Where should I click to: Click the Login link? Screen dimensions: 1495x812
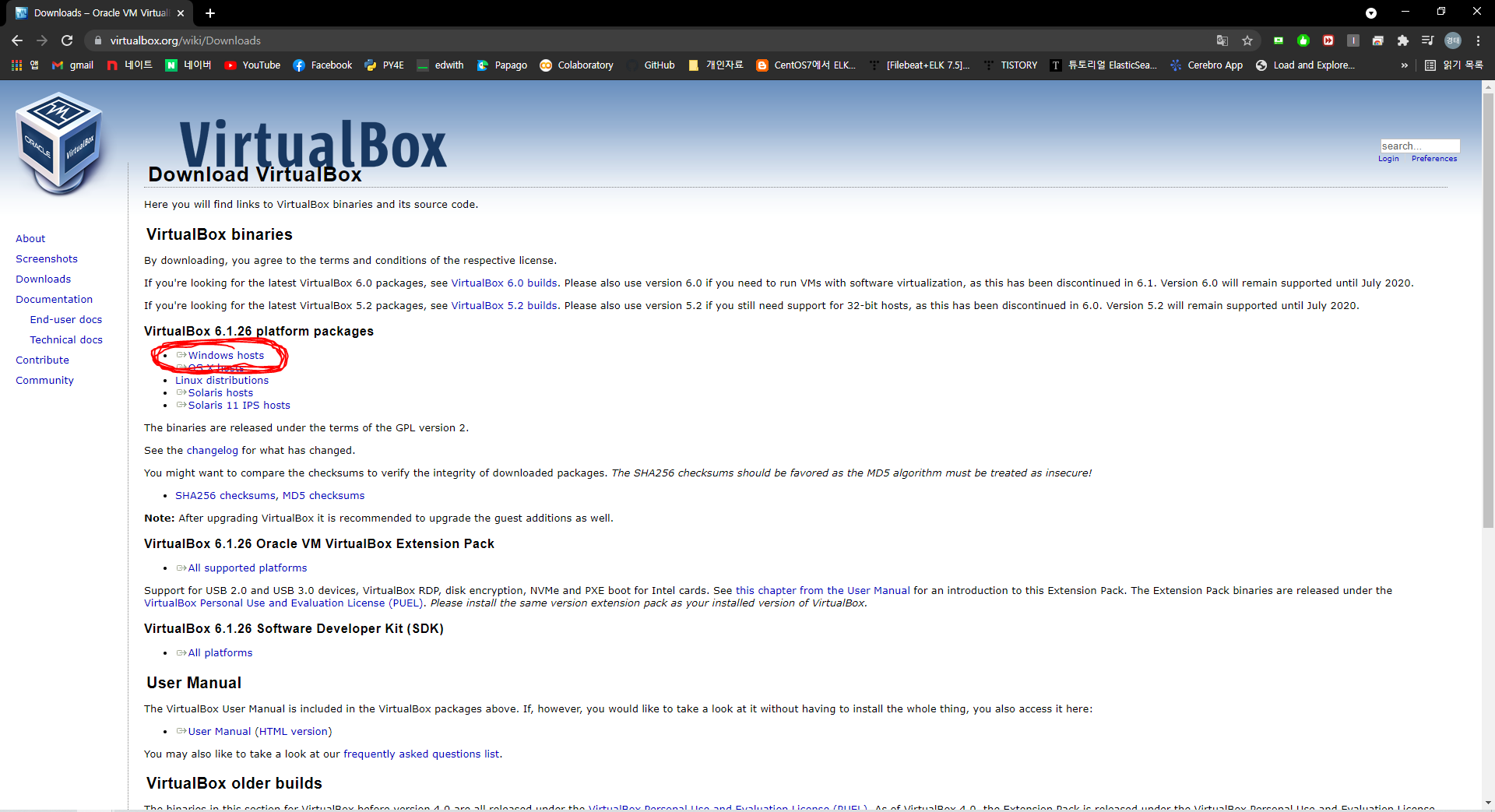pyautogui.click(x=1388, y=159)
